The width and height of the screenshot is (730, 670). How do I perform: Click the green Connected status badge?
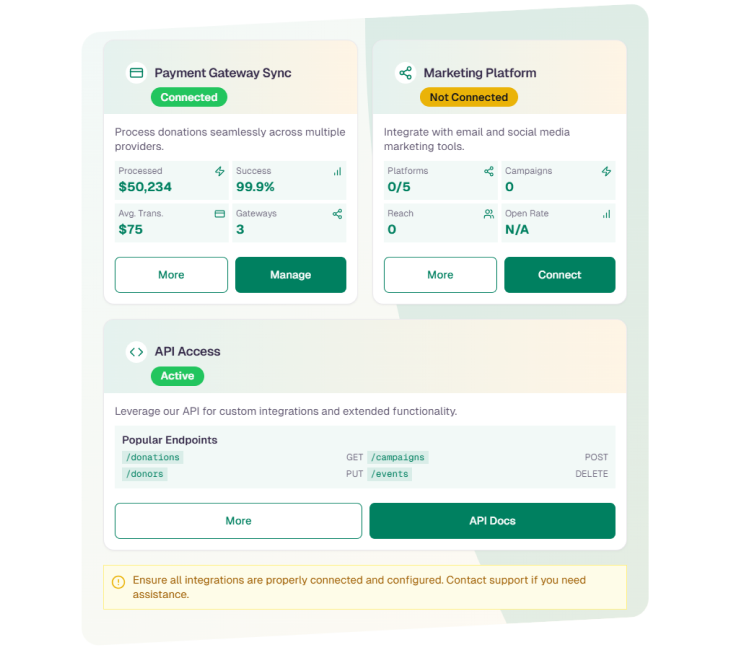tap(189, 97)
